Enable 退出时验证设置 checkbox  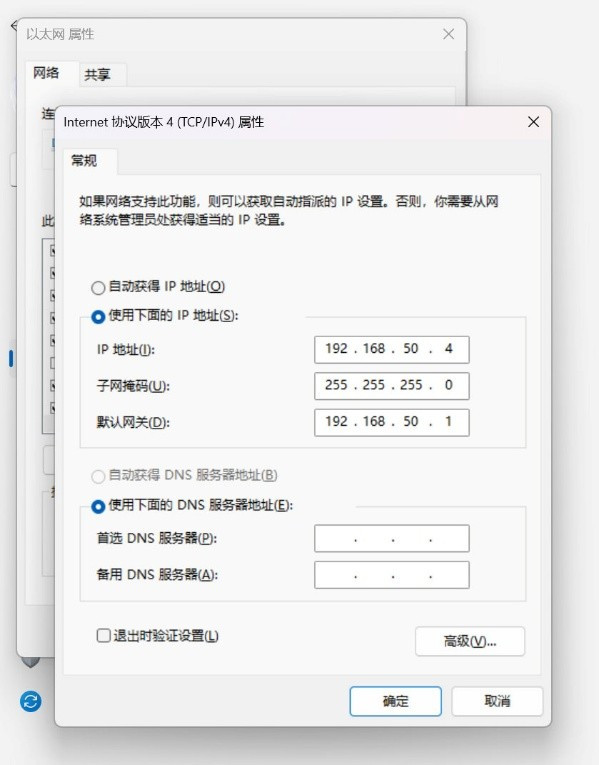103,635
